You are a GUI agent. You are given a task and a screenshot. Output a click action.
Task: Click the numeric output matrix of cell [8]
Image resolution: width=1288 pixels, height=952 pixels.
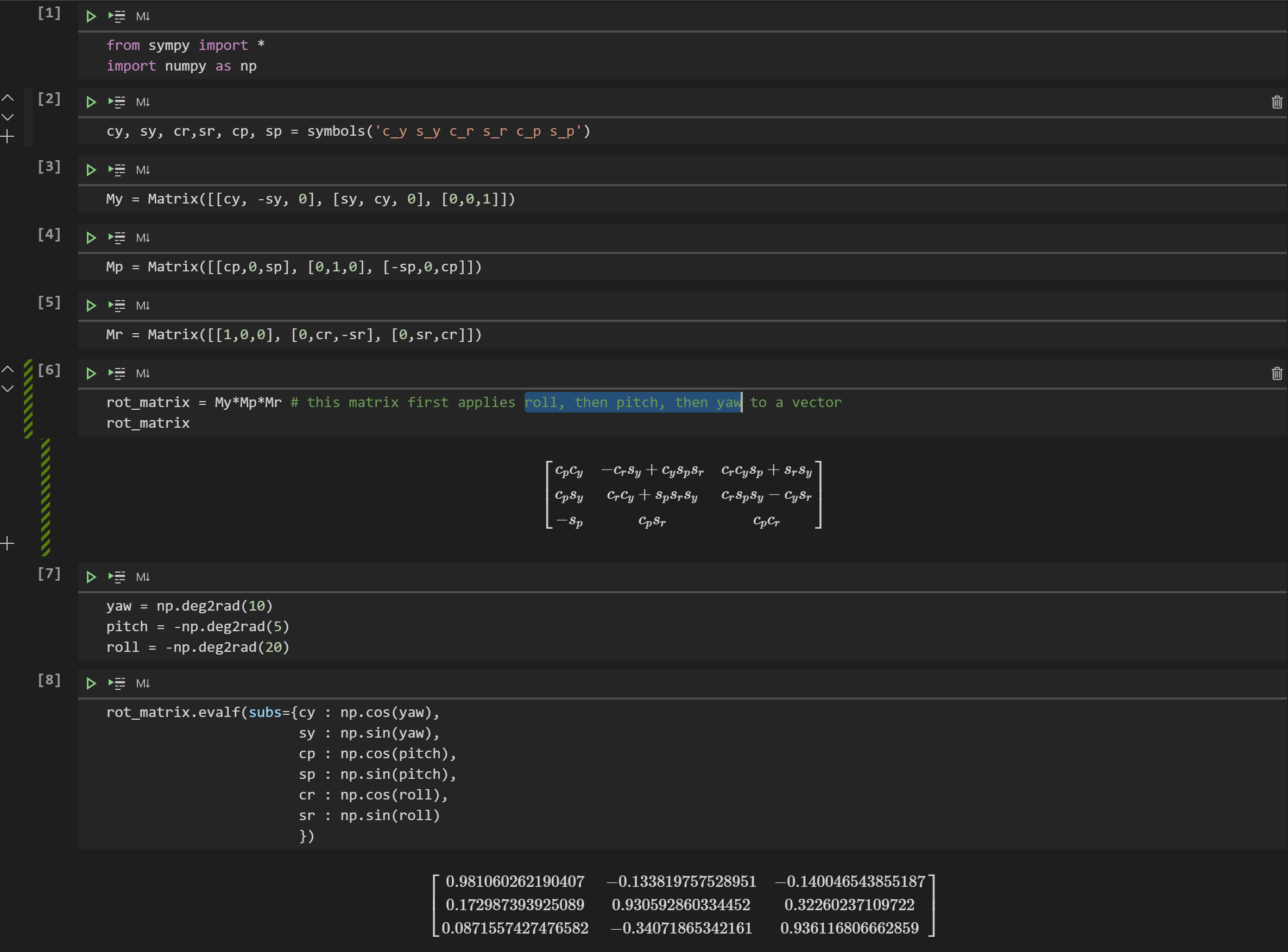(x=683, y=905)
